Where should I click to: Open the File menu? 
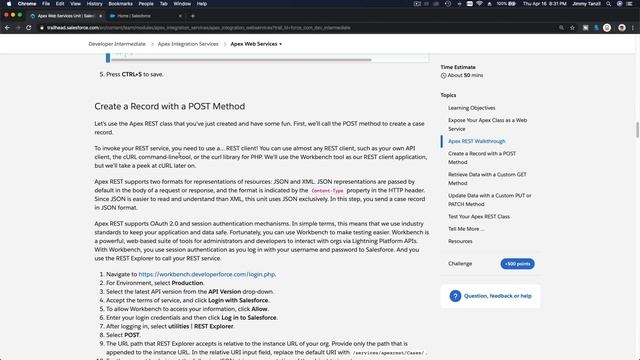pos(46,4)
